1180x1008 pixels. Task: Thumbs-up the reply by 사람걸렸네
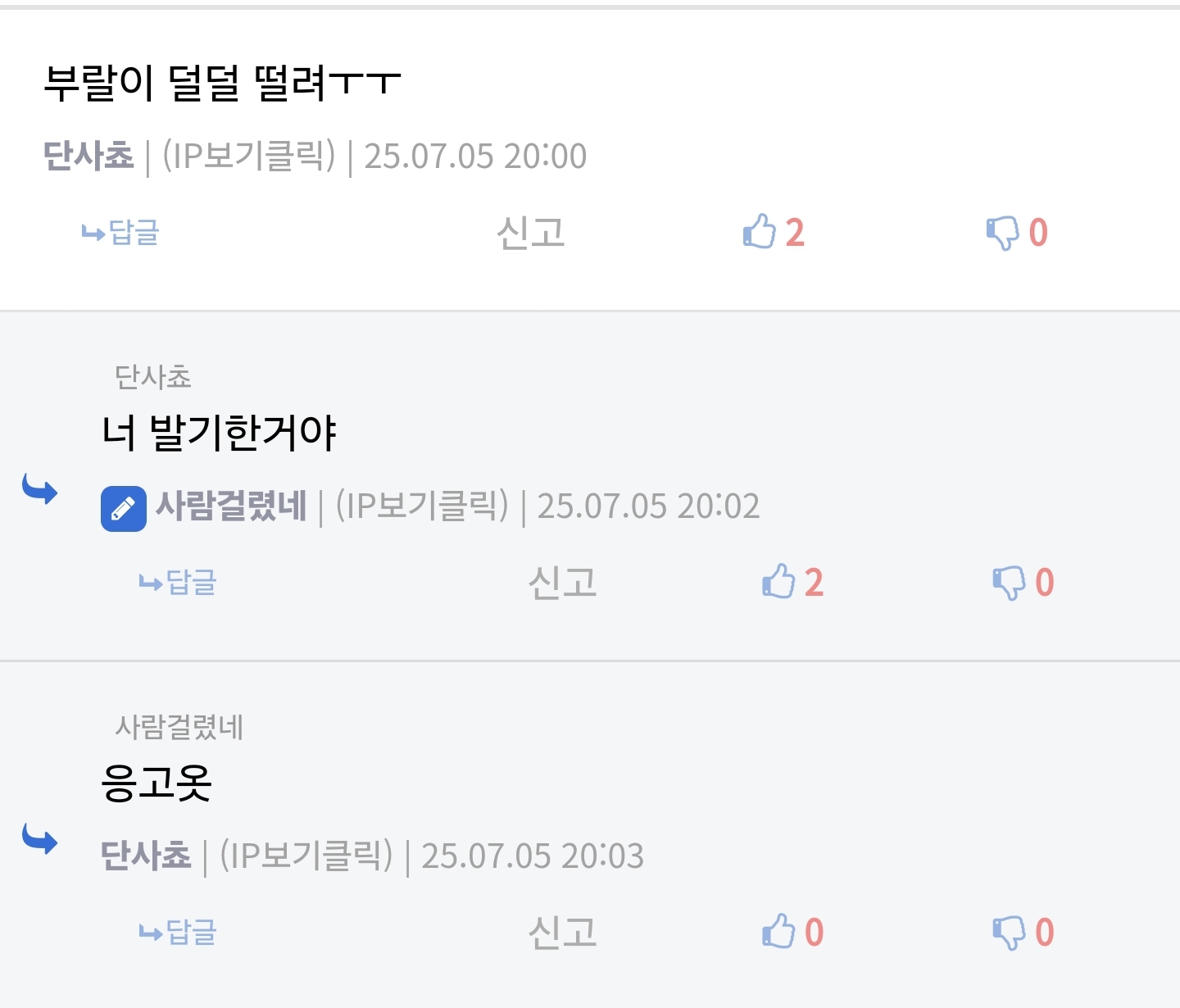click(x=792, y=583)
